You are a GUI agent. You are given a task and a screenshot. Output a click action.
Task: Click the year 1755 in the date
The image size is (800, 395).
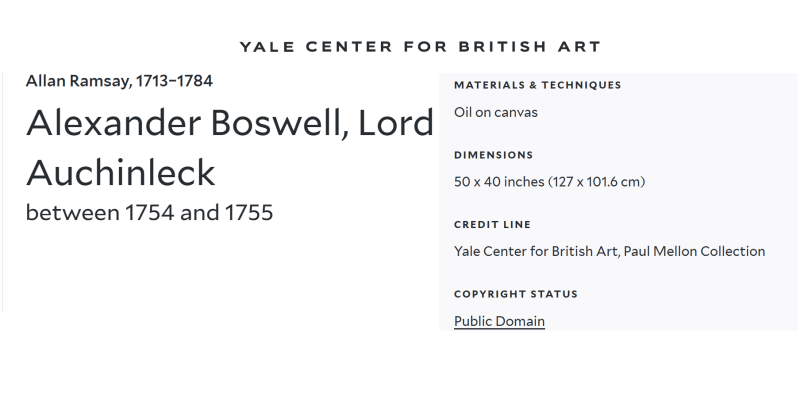(x=249, y=213)
